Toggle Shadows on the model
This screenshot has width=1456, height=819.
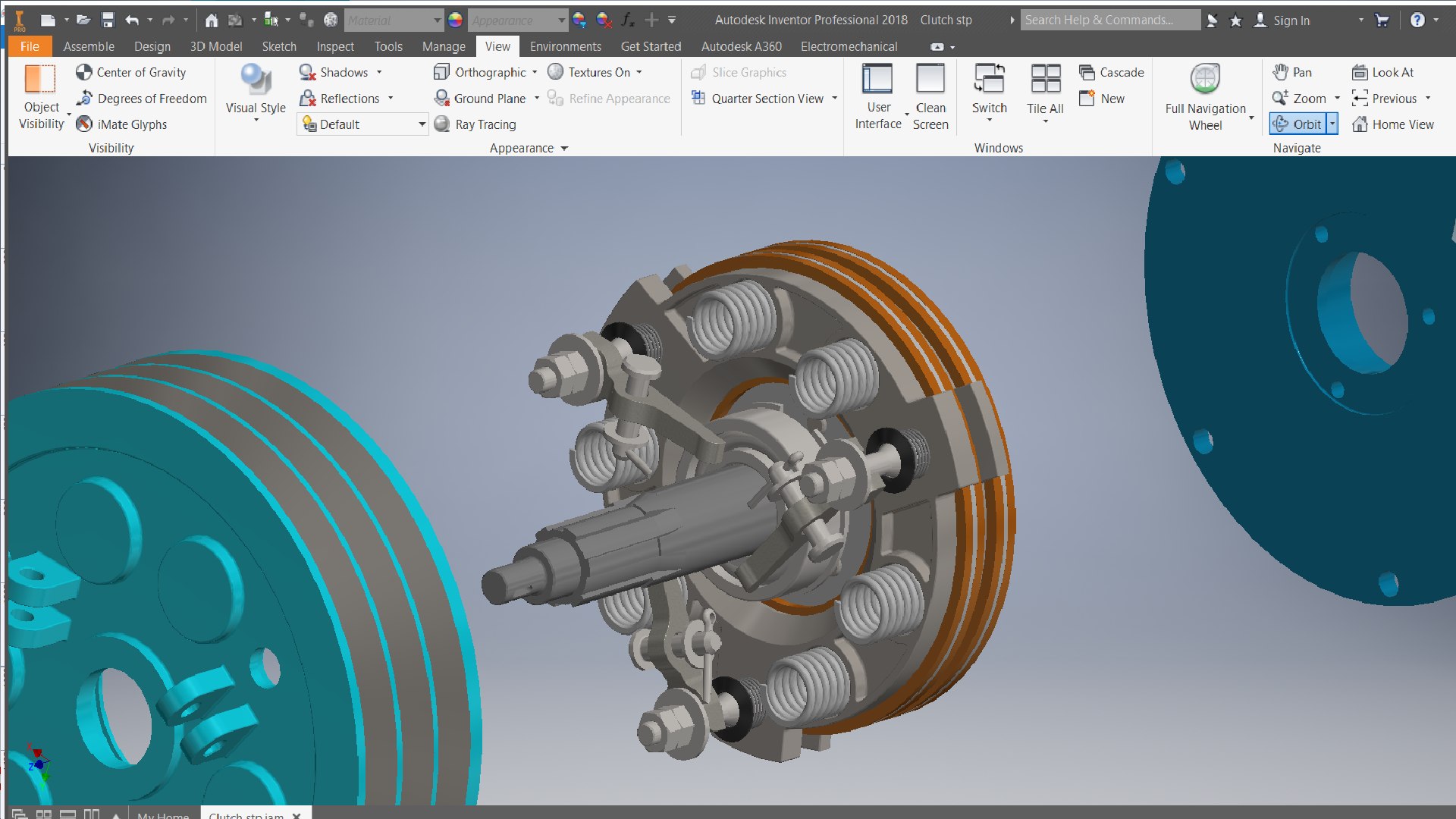(334, 72)
